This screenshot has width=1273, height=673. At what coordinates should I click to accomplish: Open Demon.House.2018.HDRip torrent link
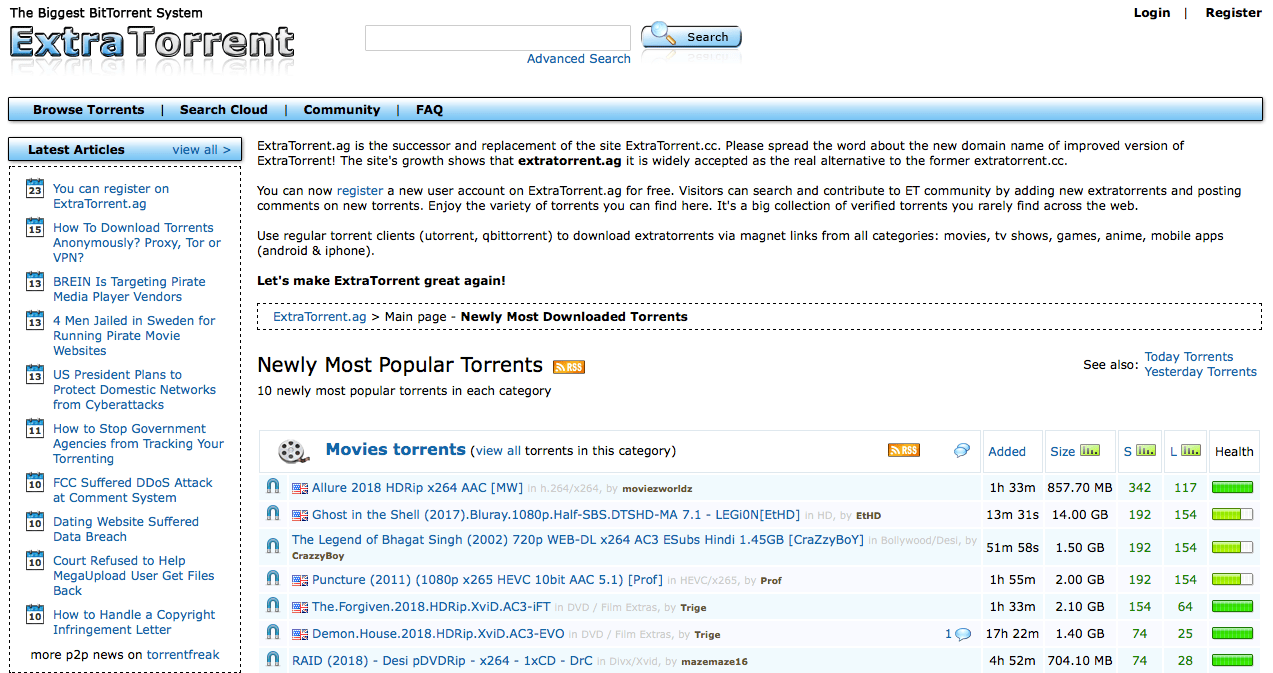point(438,633)
